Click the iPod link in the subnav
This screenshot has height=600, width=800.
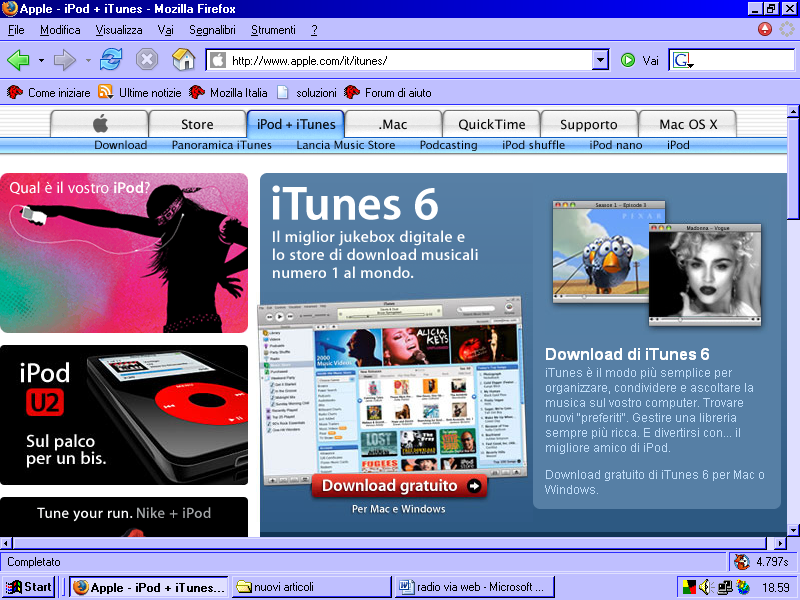pyautogui.click(x=678, y=145)
